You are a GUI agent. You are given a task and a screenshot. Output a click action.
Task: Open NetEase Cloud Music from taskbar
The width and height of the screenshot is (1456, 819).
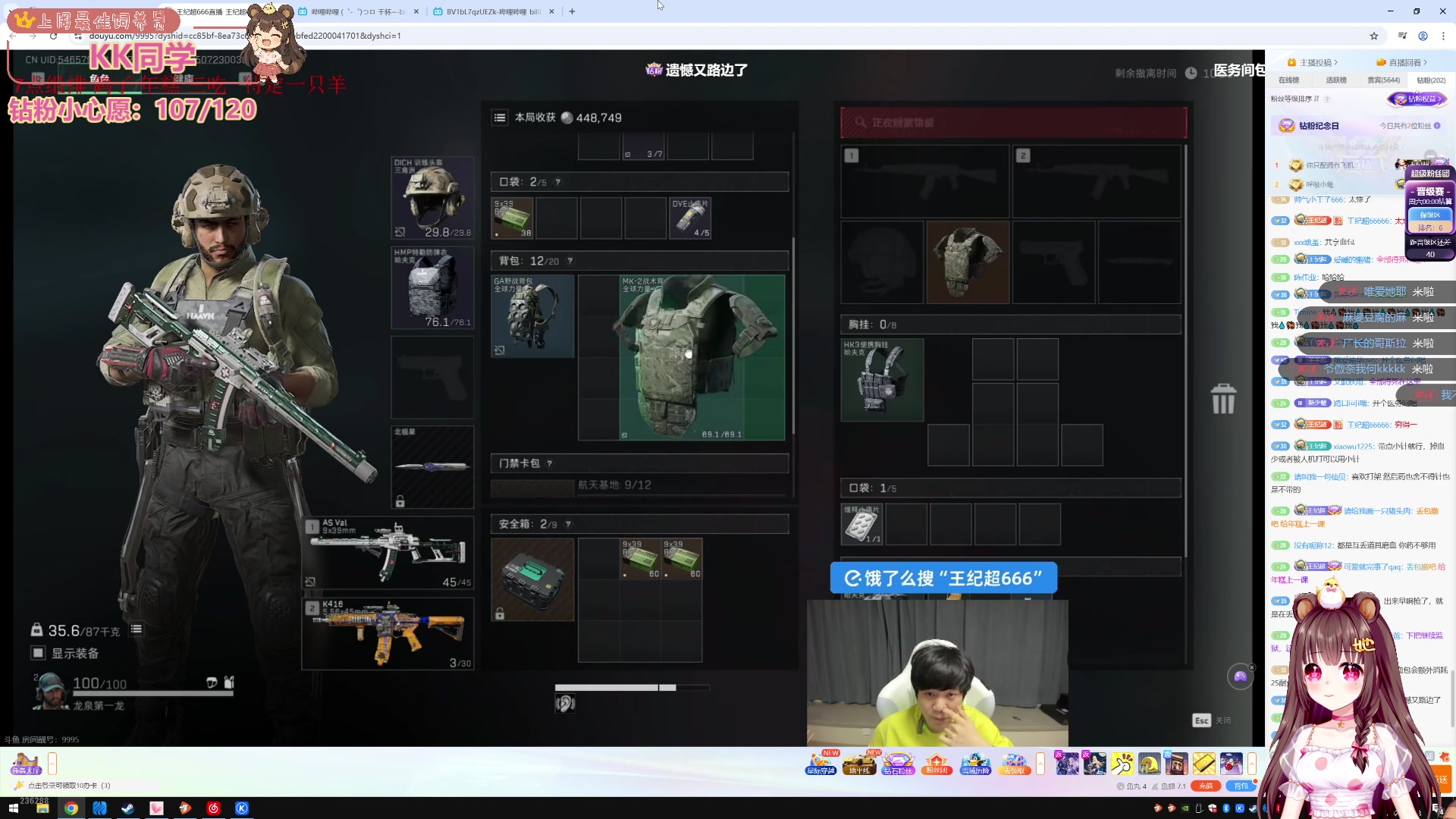point(213,808)
